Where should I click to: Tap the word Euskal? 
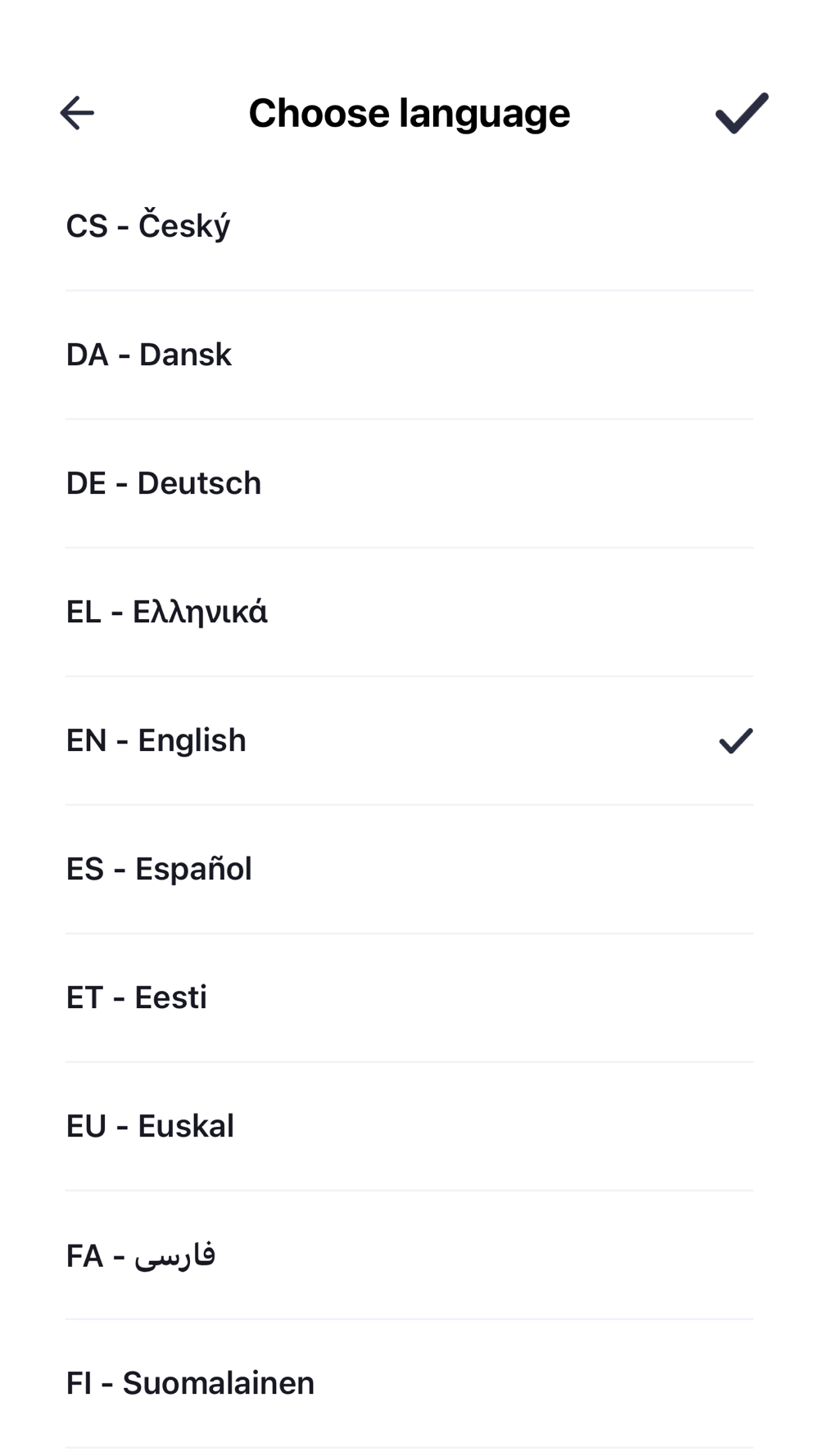(186, 1126)
